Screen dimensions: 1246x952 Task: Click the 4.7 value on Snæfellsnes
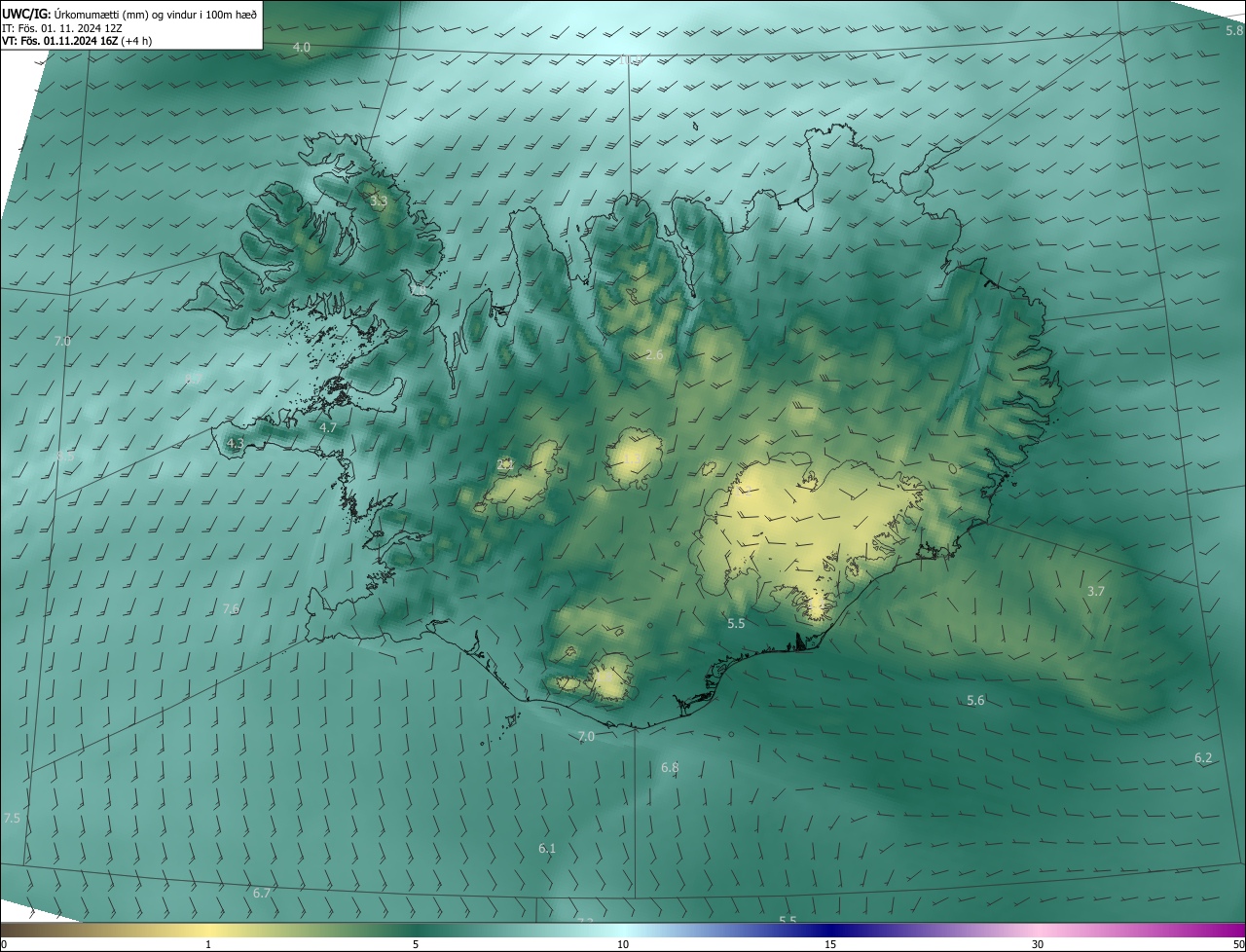pos(328,427)
